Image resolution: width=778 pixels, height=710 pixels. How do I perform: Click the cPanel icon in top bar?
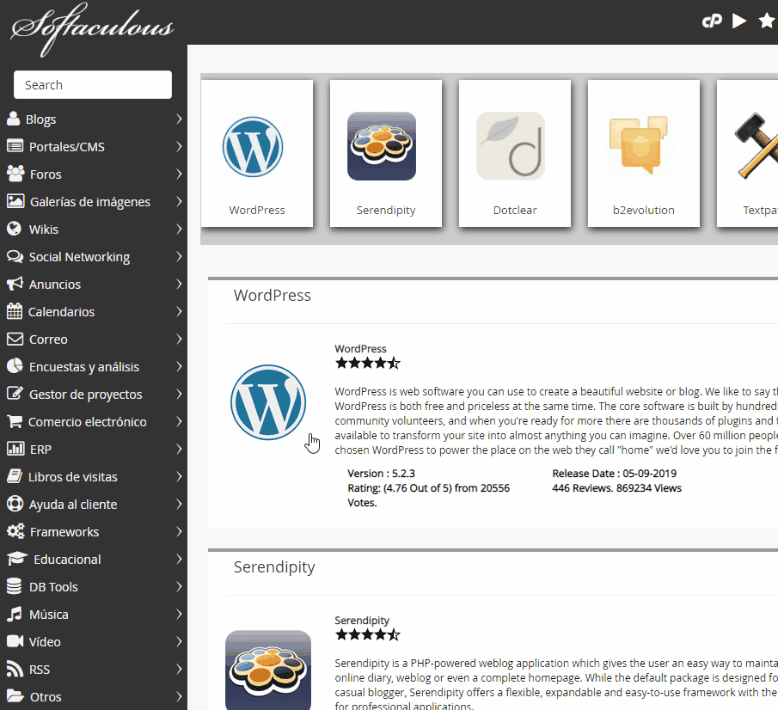click(712, 21)
